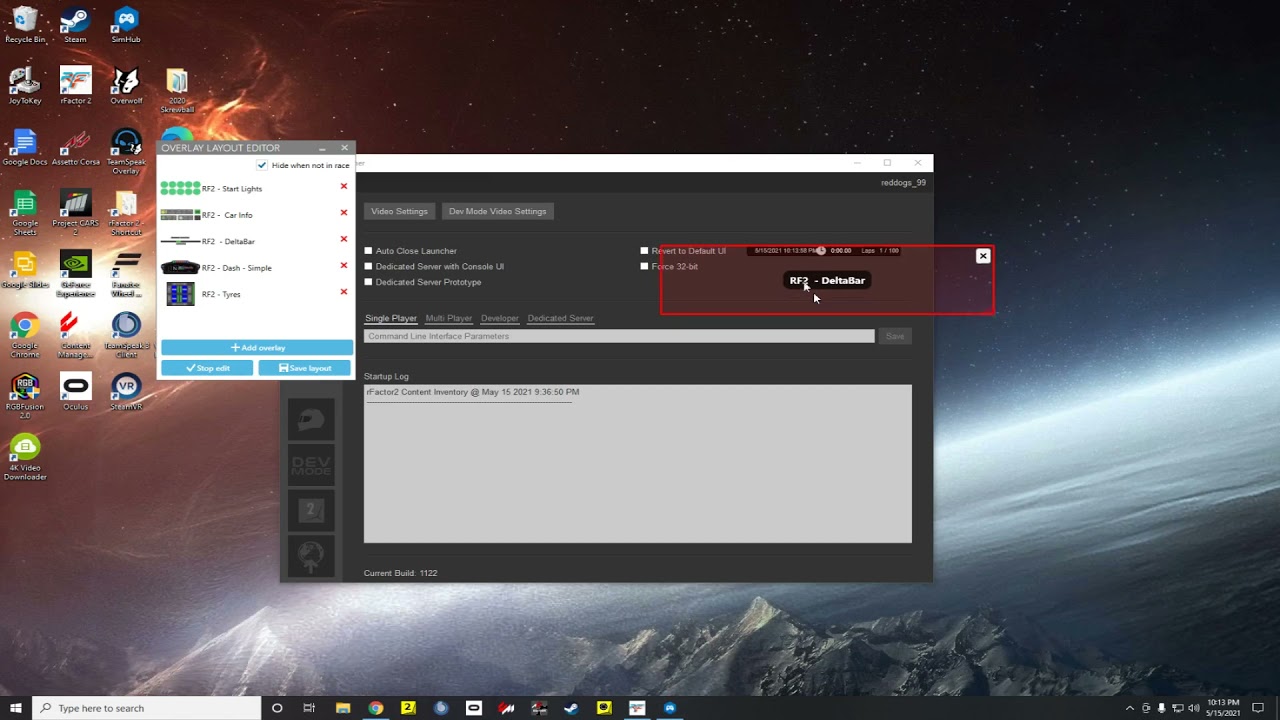Select the Google Chrome desktop icon
Viewport: 1280px width, 720px height.
tap(25, 334)
